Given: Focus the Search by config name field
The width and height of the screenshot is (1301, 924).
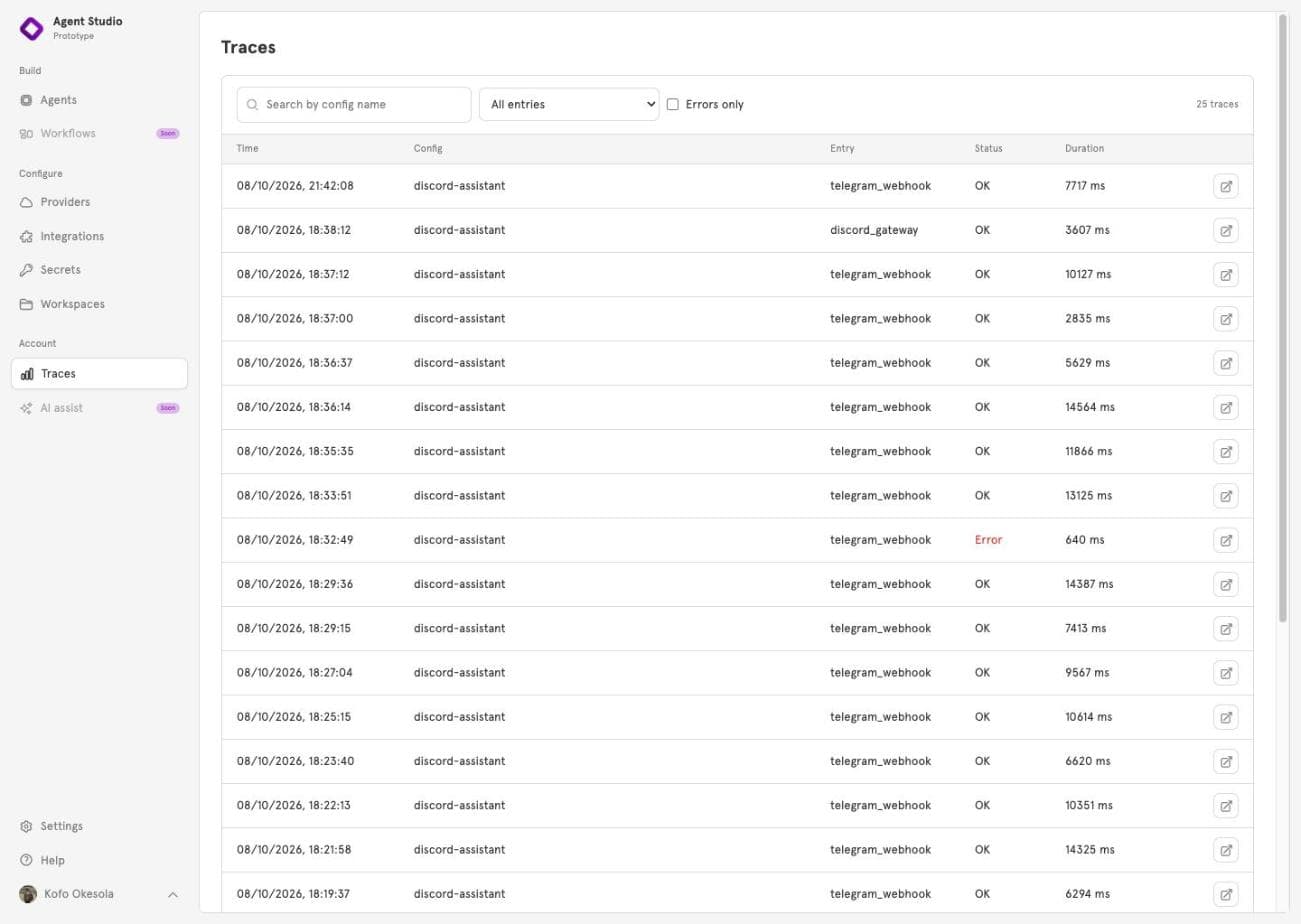Looking at the screenshot, I should pyautogui.click(x=354, y=104).
